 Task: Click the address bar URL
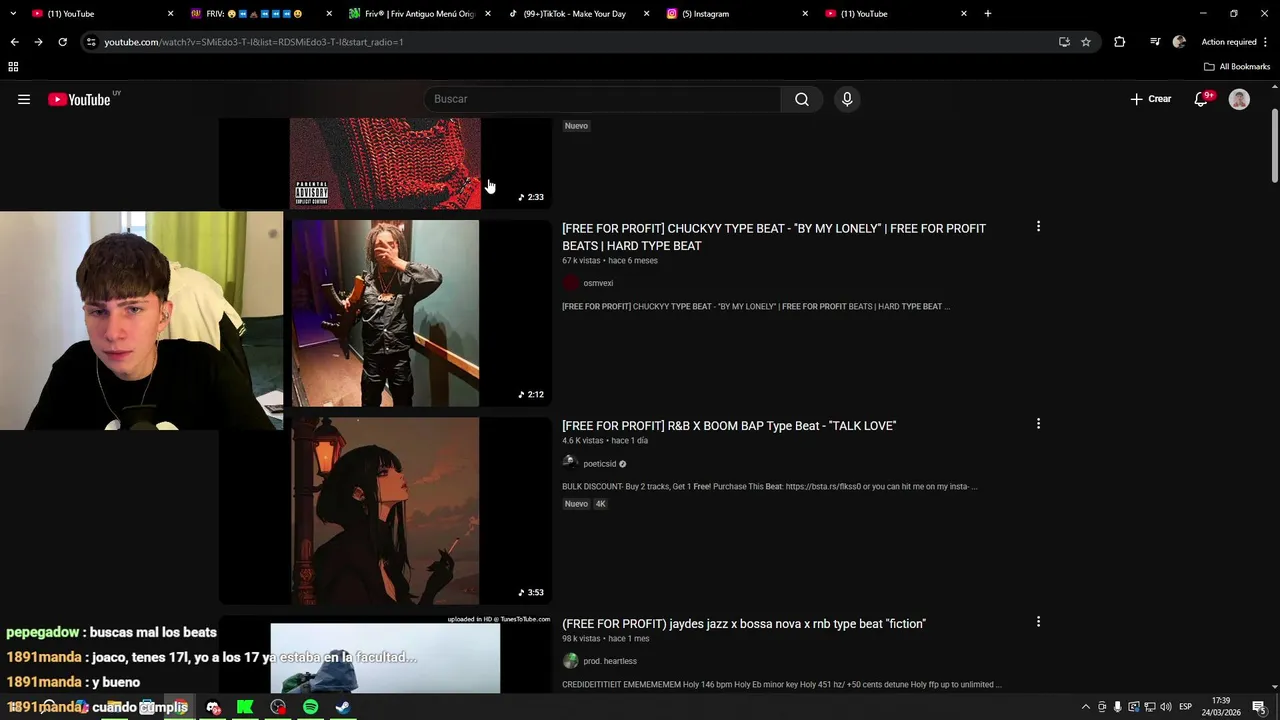pyautogui.click(x=254, y=42)
